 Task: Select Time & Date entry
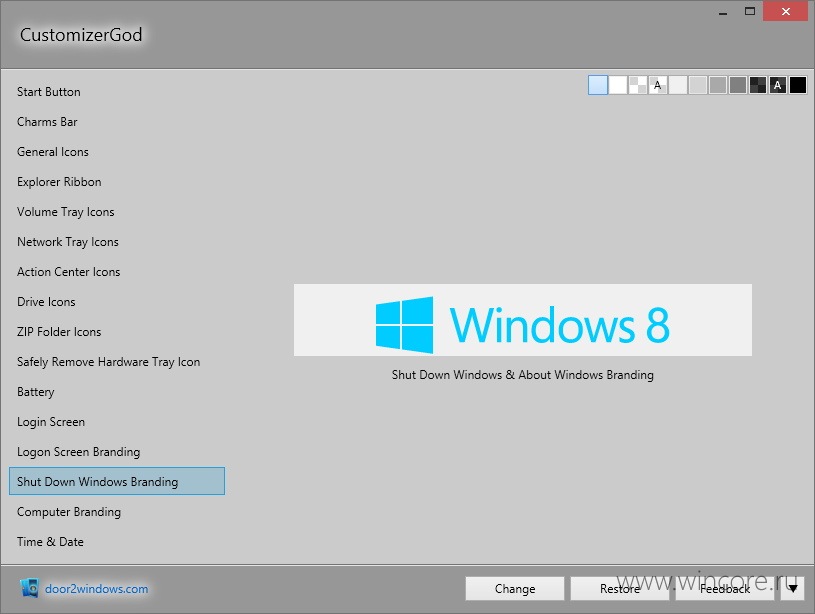[50, 542]
